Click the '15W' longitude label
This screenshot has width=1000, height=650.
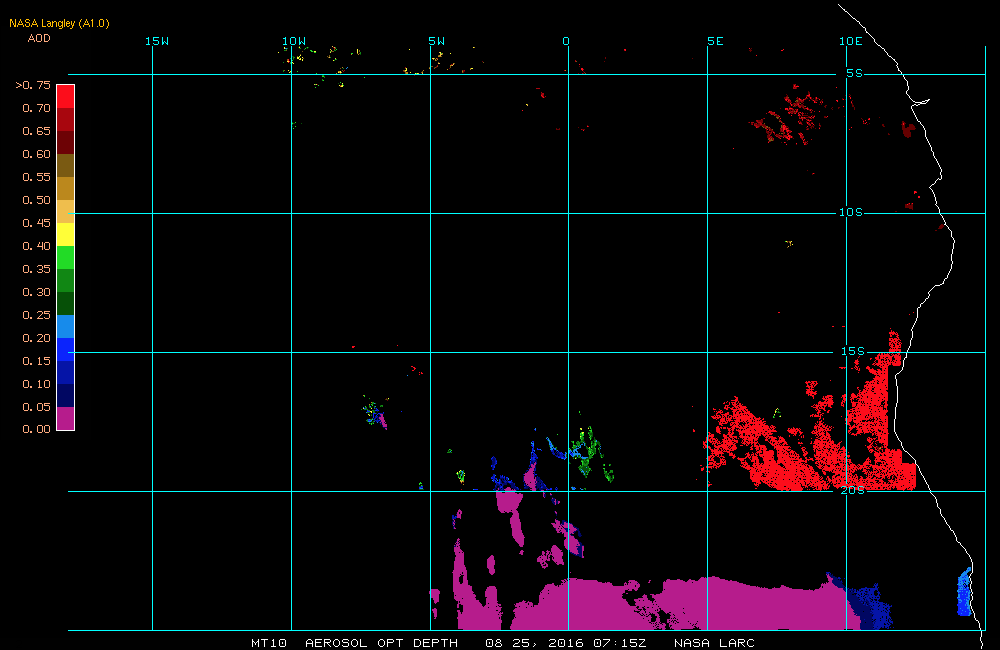(x=157, y=41)
